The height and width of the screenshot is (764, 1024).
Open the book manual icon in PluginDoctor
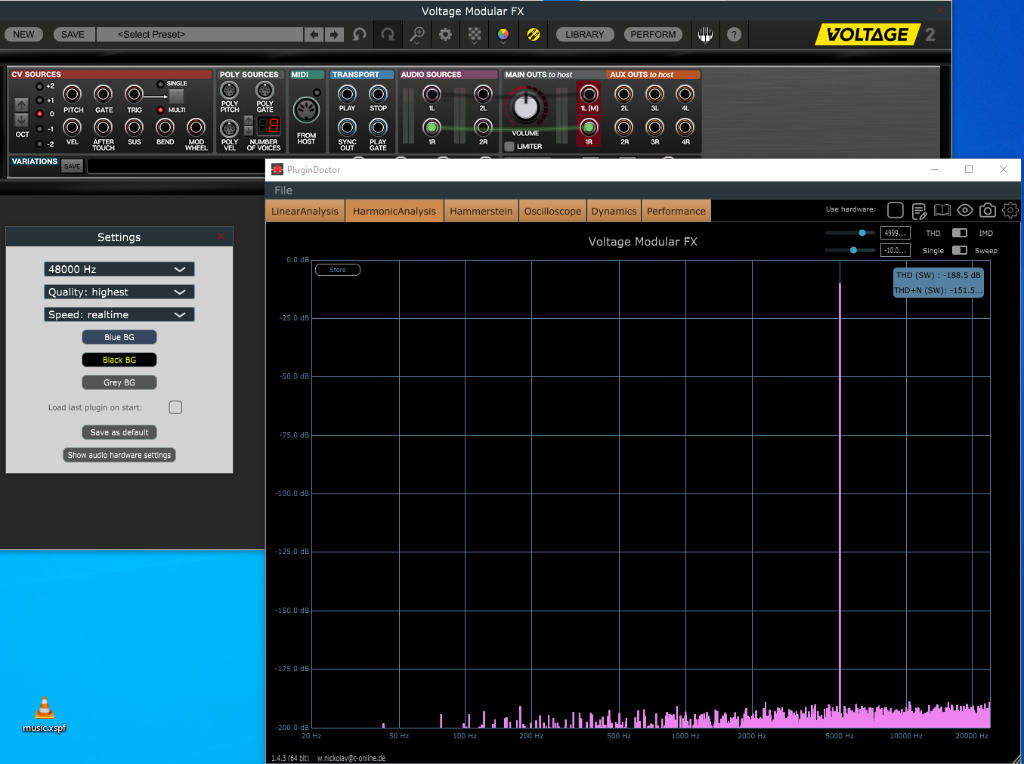[942, 210]
